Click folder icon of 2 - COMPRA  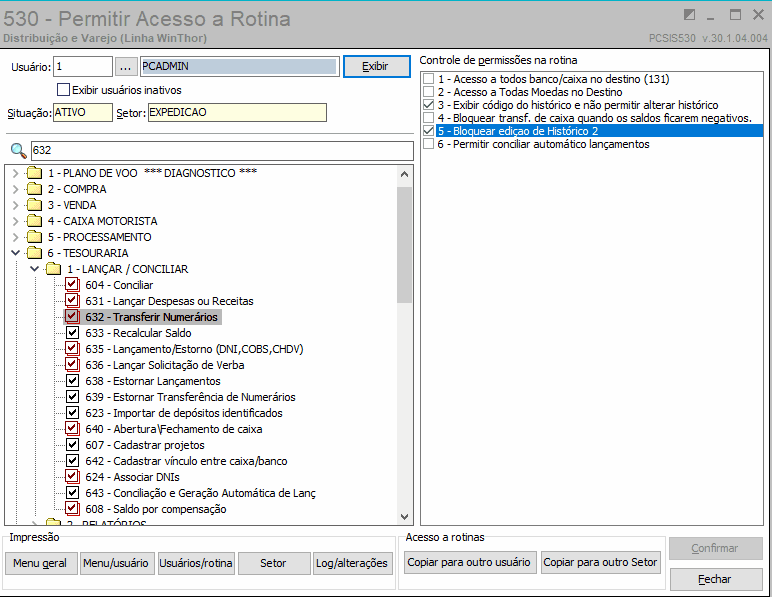34,189
